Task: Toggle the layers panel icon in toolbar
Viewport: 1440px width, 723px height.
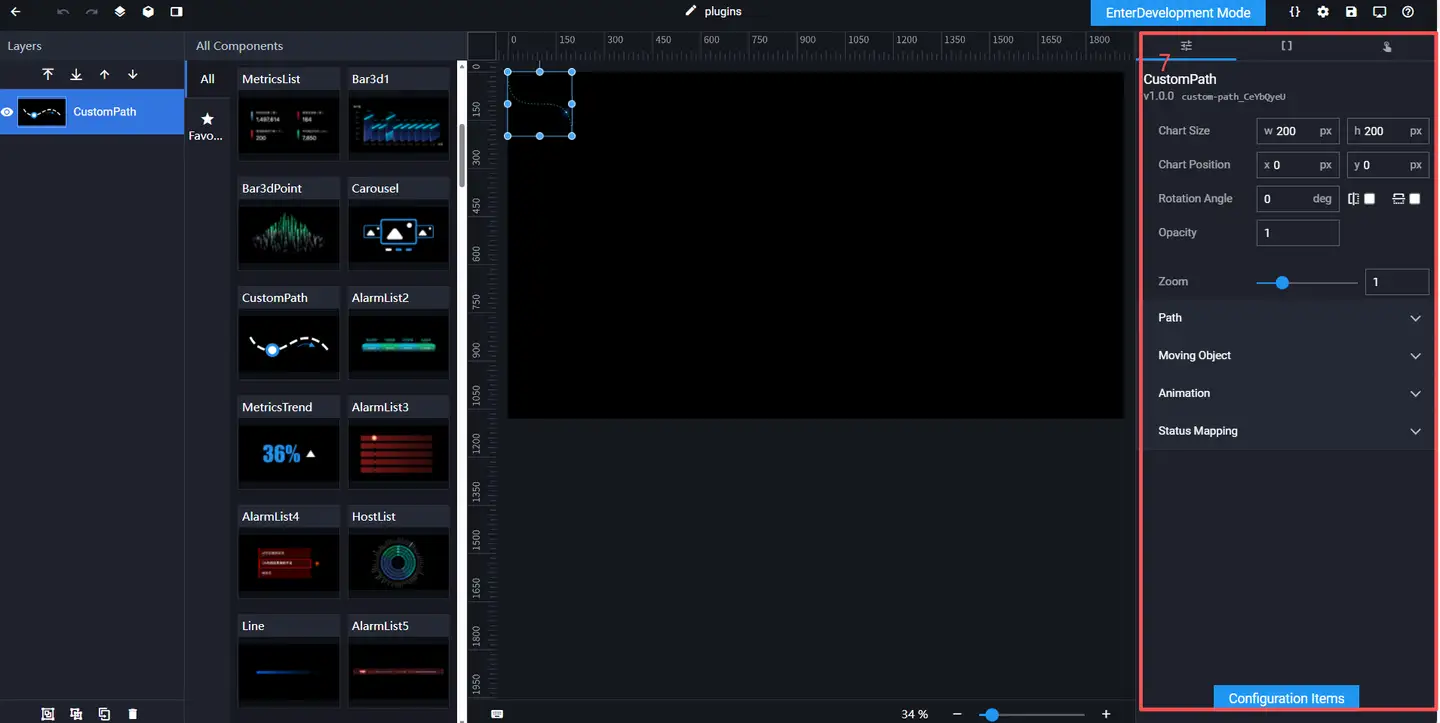Action: tap(120, 12)
